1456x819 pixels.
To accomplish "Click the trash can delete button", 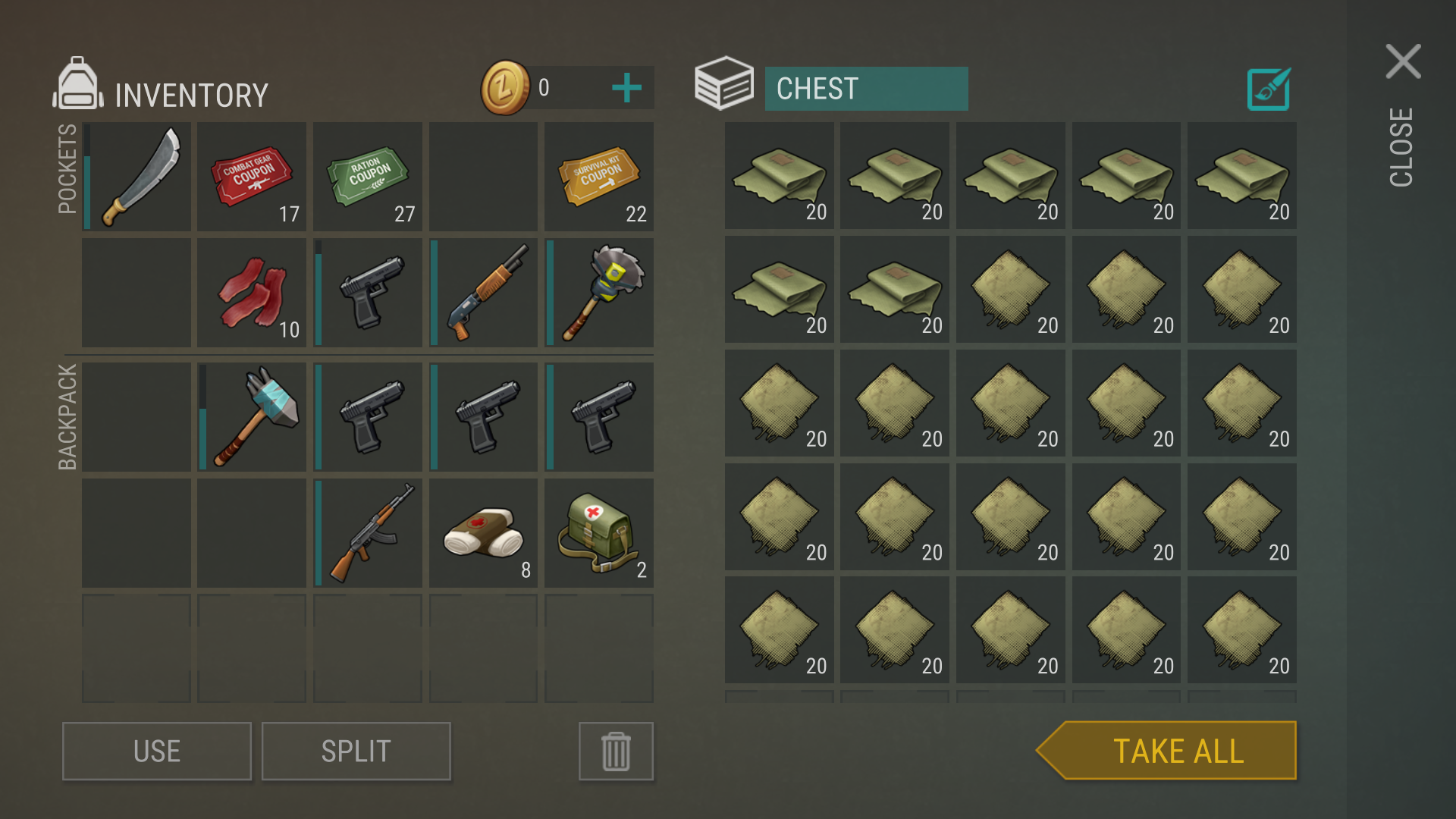I will pos(616,752).
